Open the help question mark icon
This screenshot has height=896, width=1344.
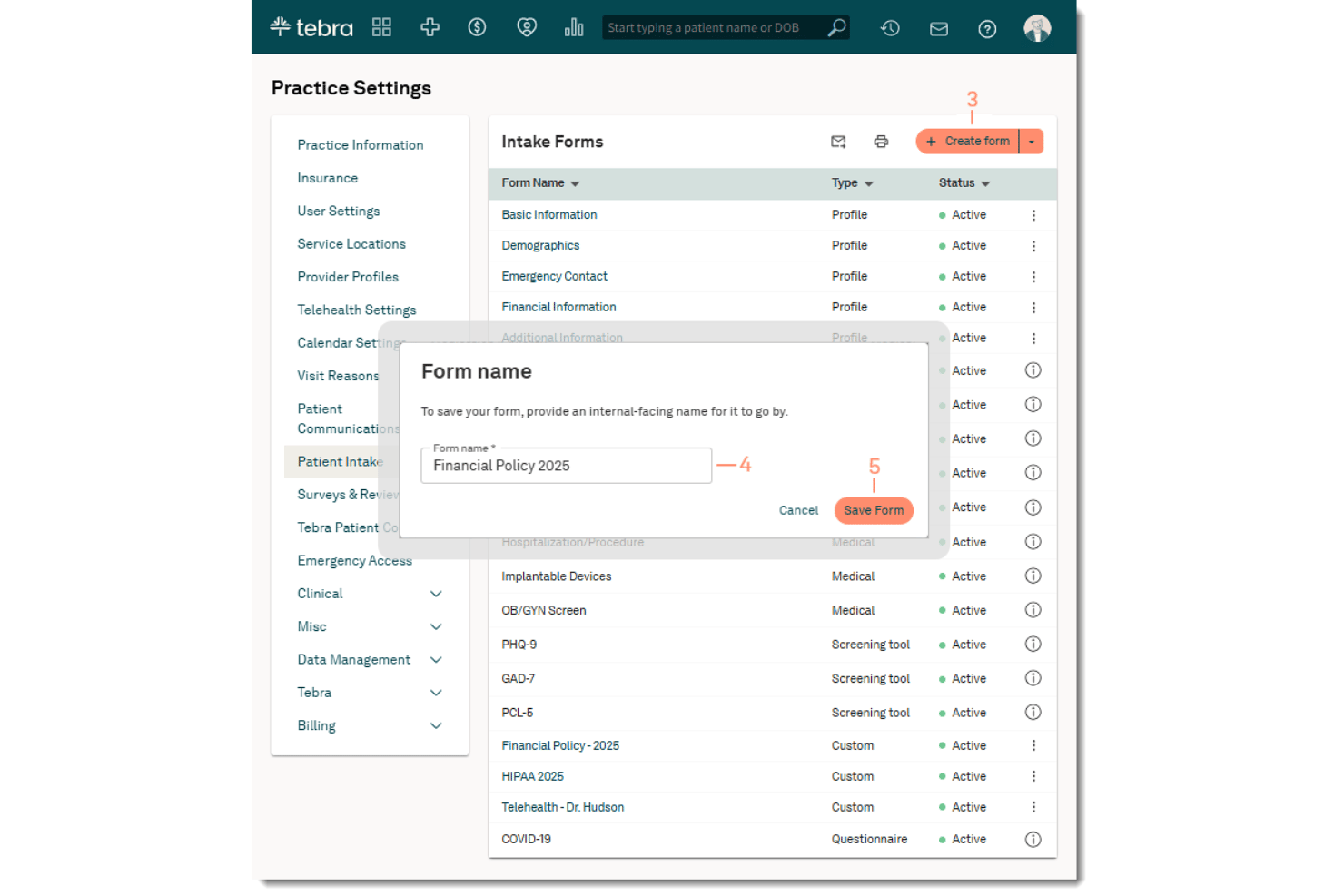(x=987, y=29)
